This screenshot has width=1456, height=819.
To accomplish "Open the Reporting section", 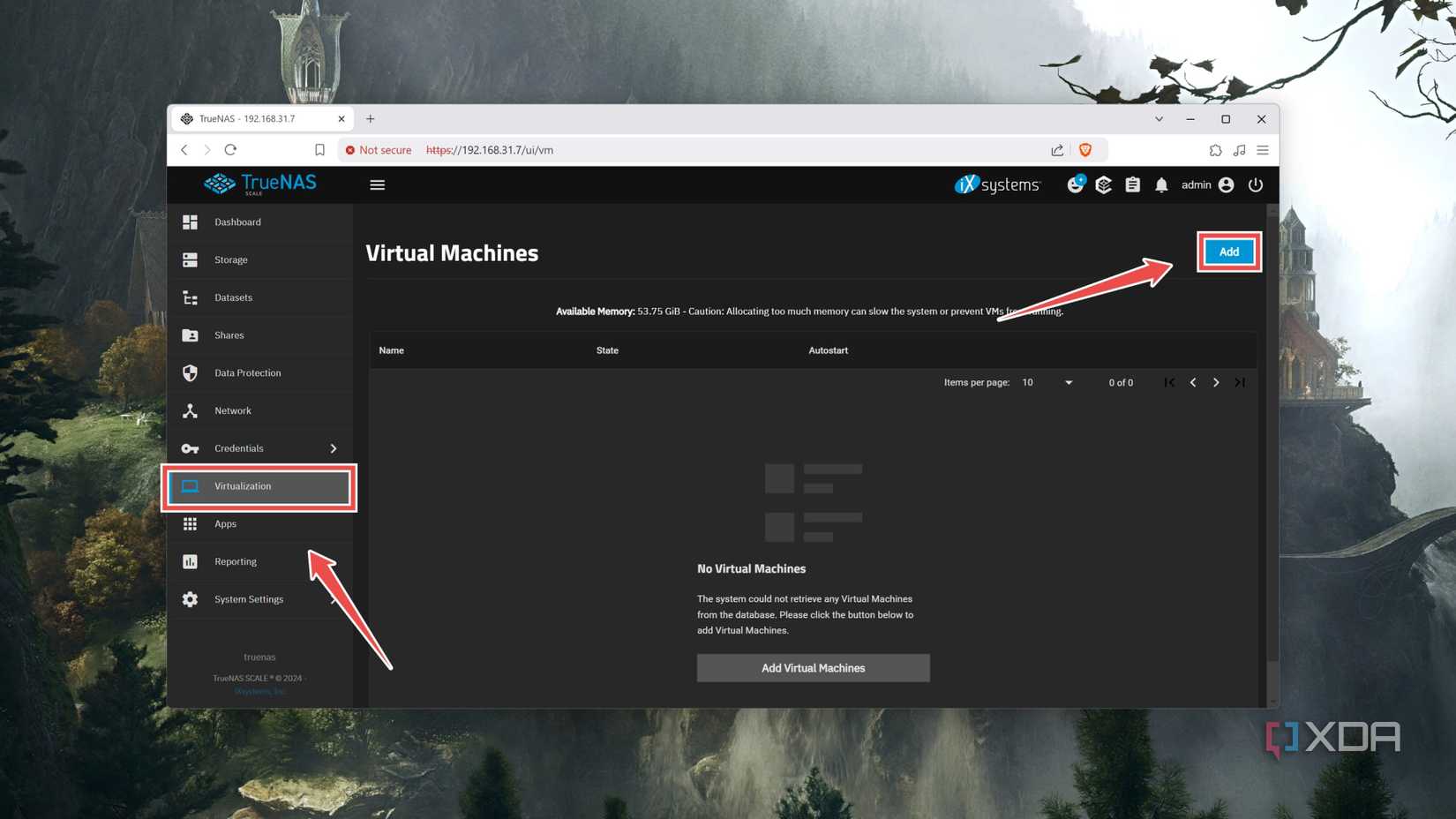I will coord(259,561).
